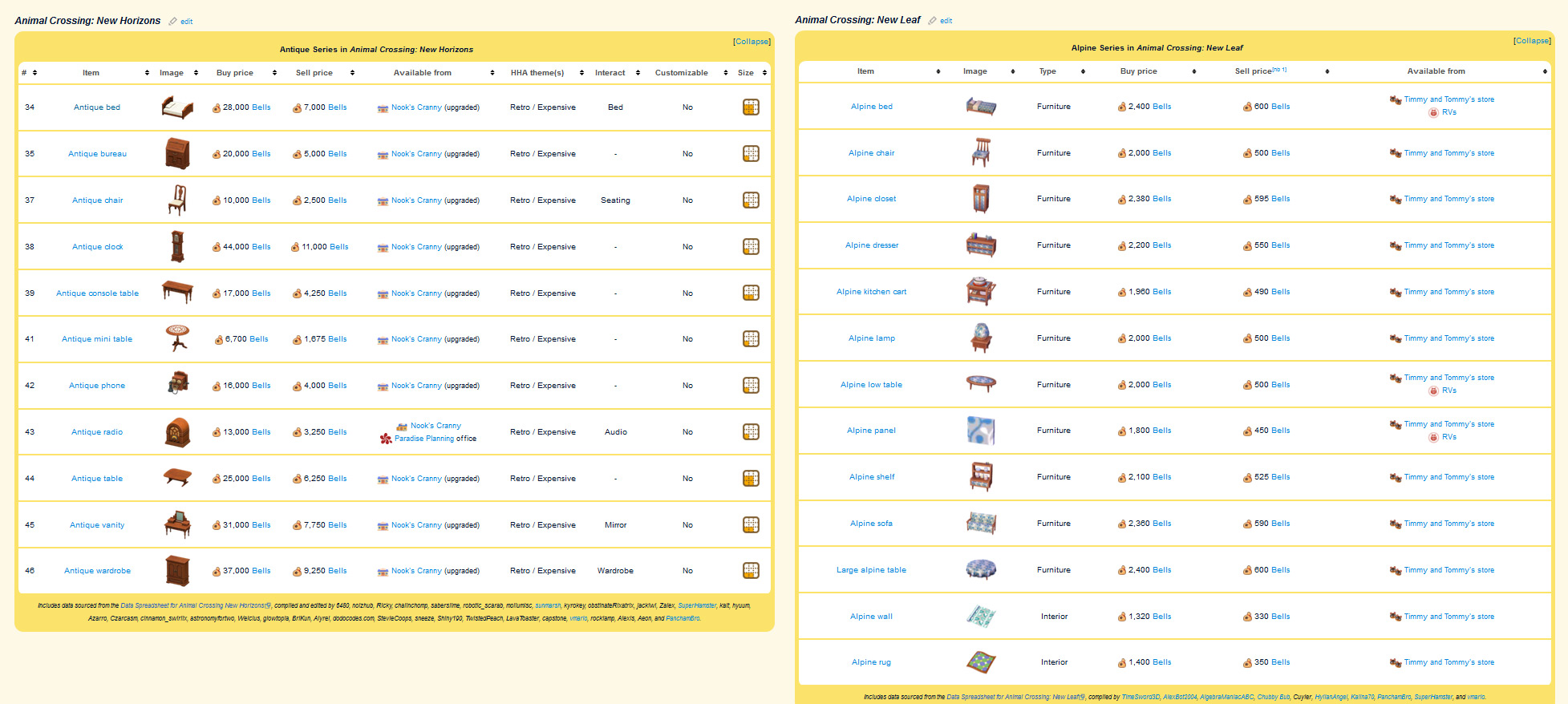
Task: Click the size grid icon for Antique wardrobe
Action: (x=751, y=571)
